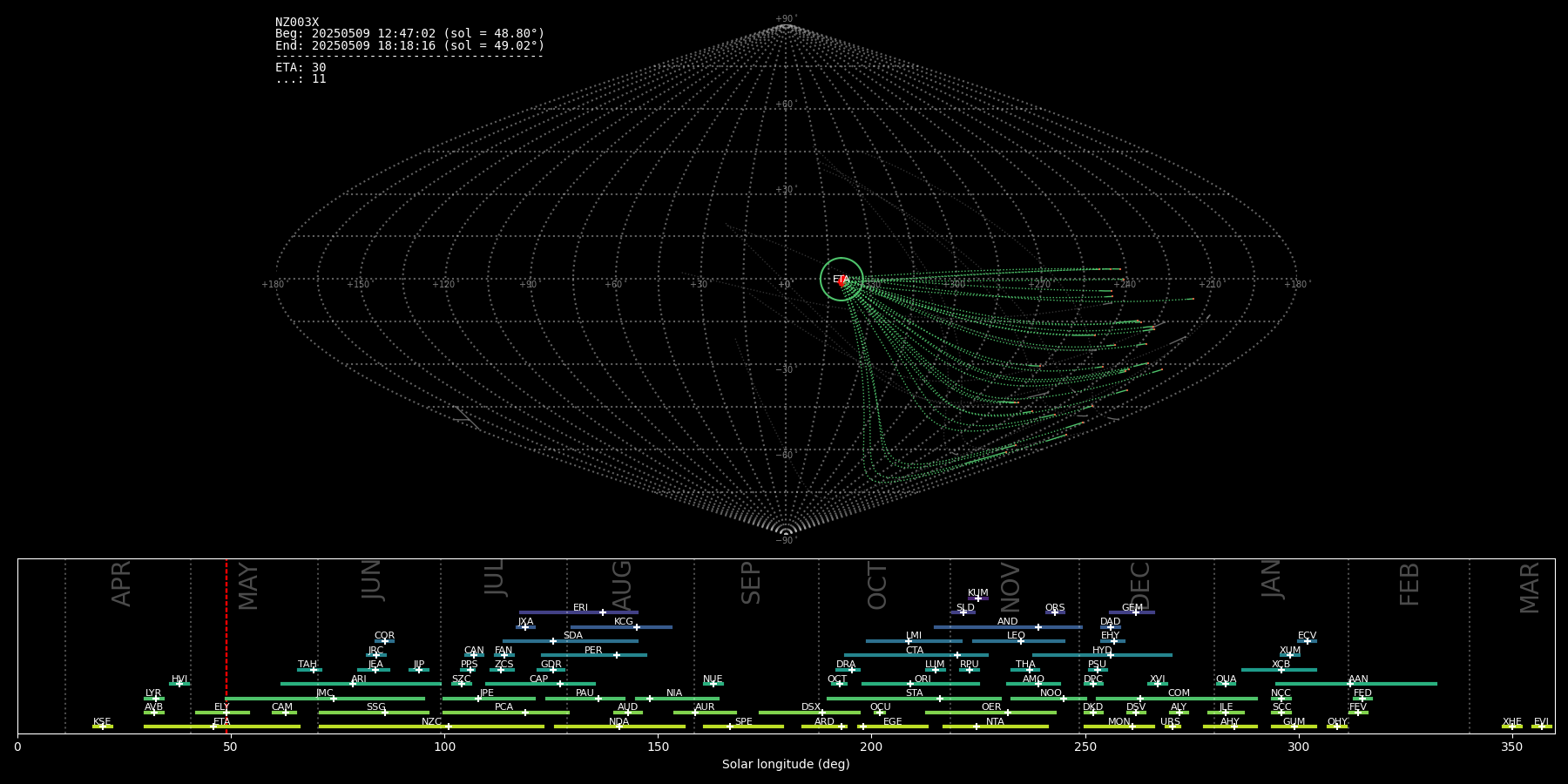Click the KSE shower label
1568x784 pixels.
102,721
